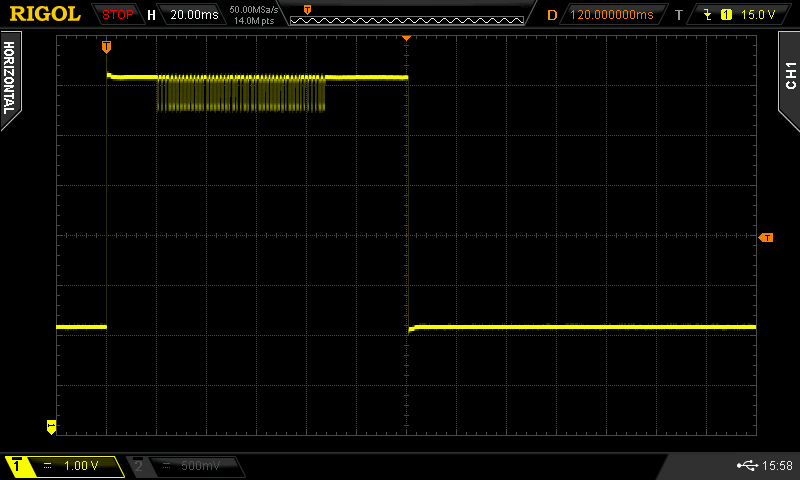
Task: Select the 120.000000ms delay value field
Action: (611, 15)
